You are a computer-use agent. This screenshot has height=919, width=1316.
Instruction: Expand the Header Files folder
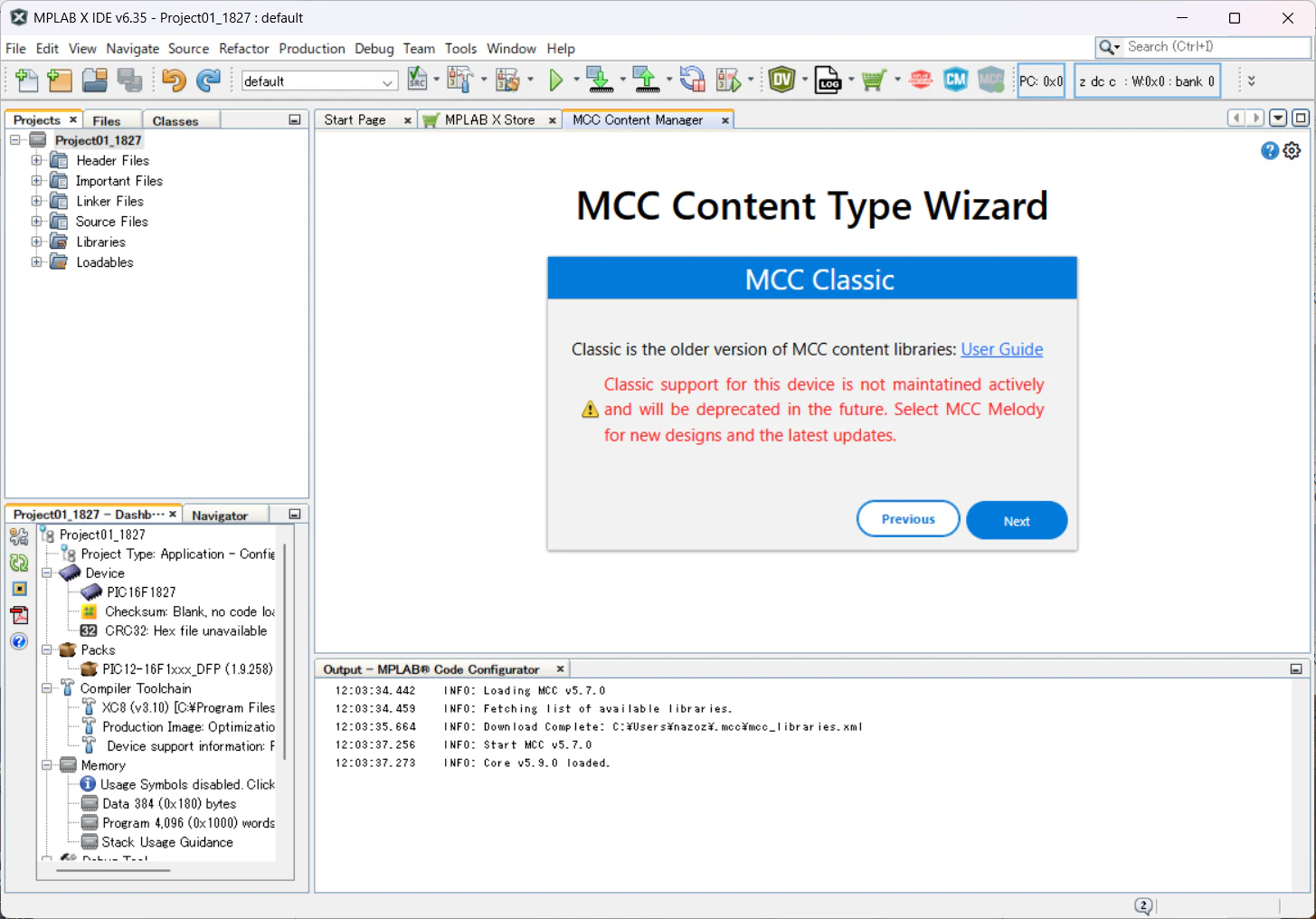tap(36, 160)
